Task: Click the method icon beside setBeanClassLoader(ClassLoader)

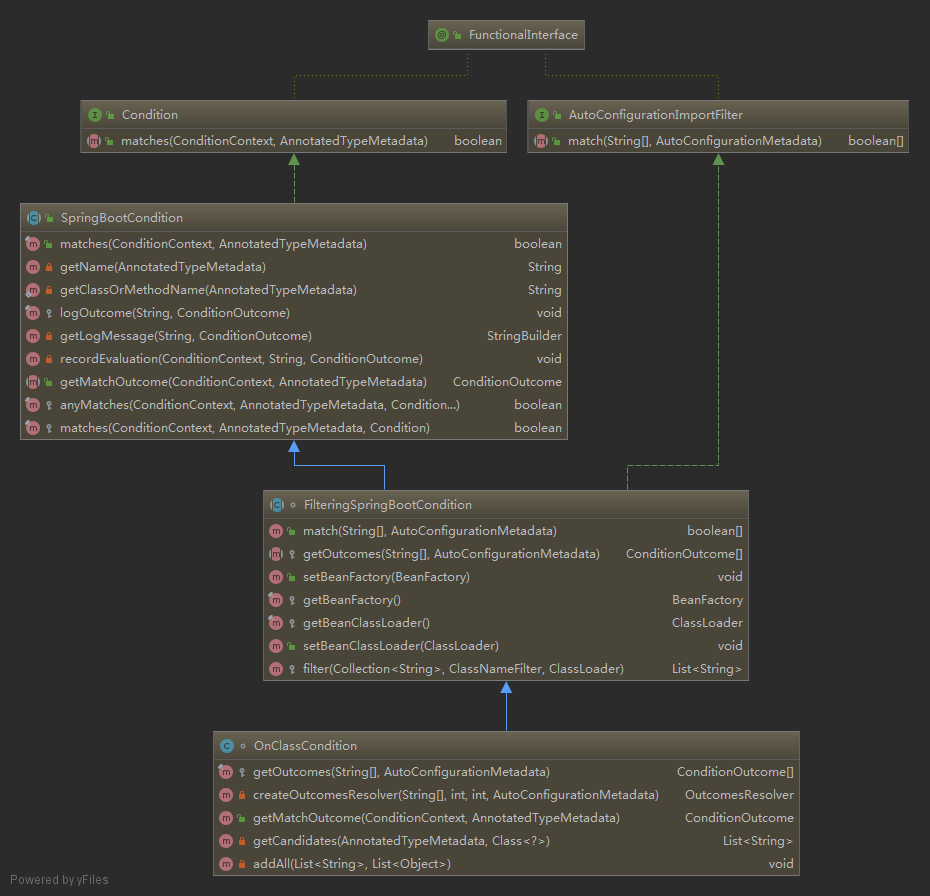Action: [x=276, y=646]
